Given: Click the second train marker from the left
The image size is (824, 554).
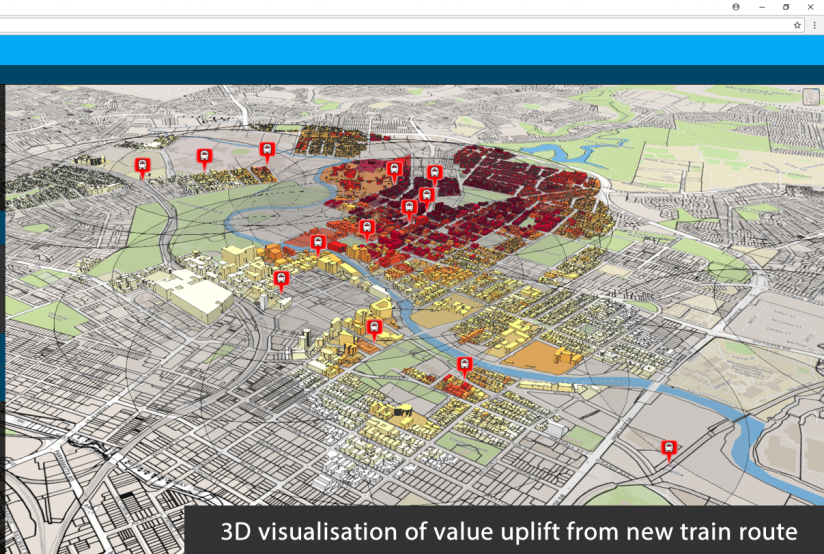Looking at the screenshot, I should [204, 156].
